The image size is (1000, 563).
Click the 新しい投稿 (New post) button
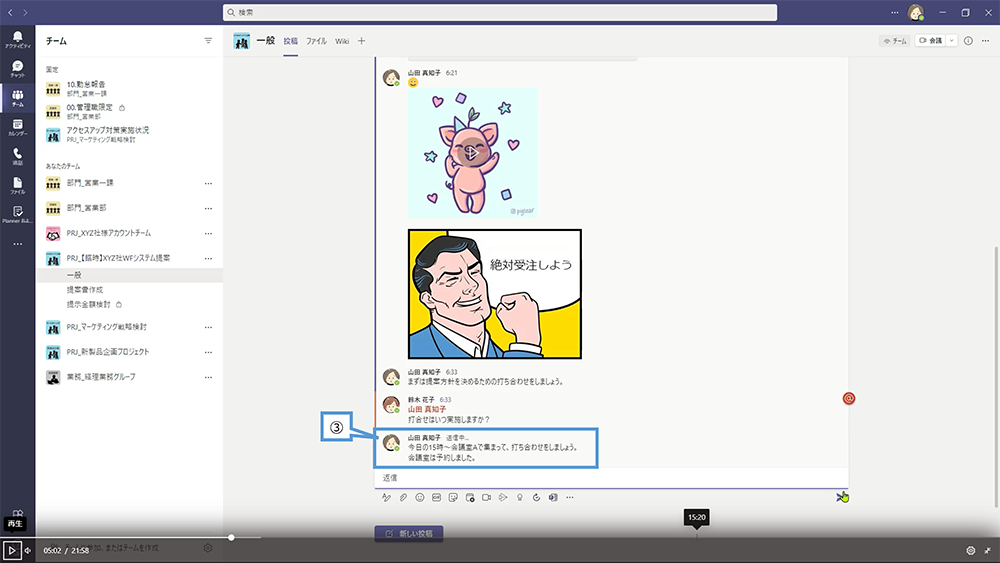409,533
